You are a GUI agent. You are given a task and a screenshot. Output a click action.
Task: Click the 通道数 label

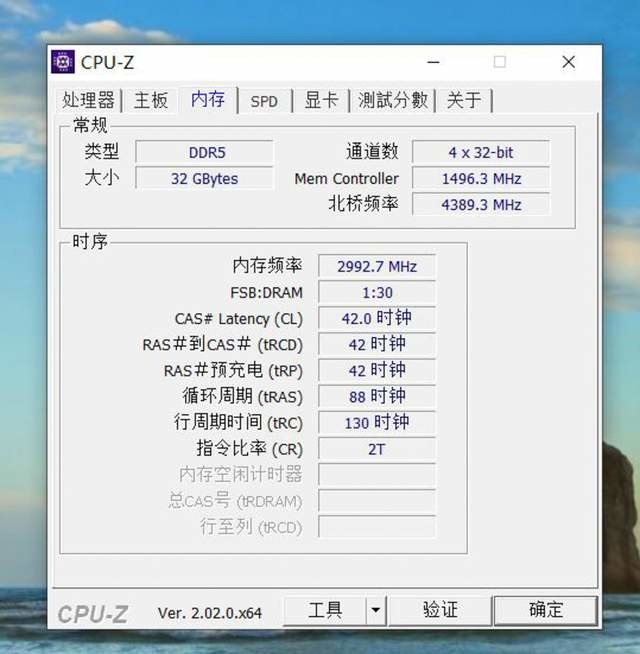point(372,151)
